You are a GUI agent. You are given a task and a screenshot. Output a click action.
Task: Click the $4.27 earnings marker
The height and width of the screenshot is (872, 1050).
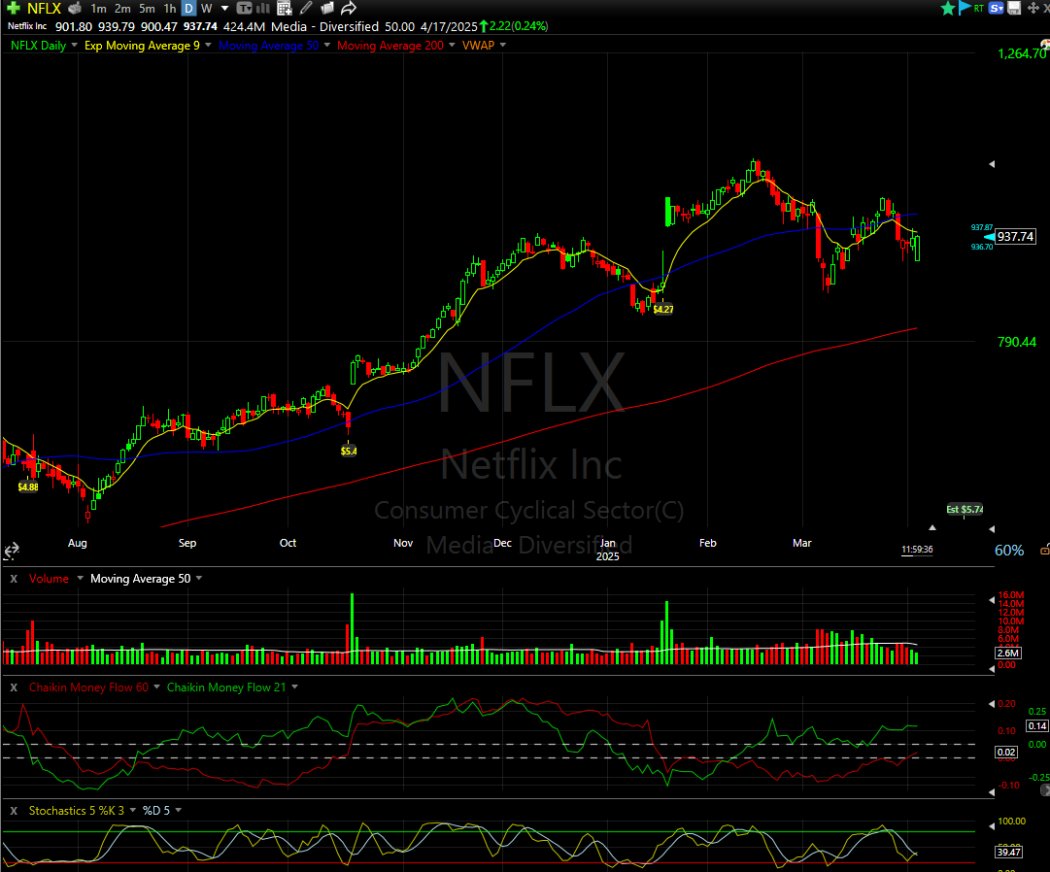[x=663, y=309]
